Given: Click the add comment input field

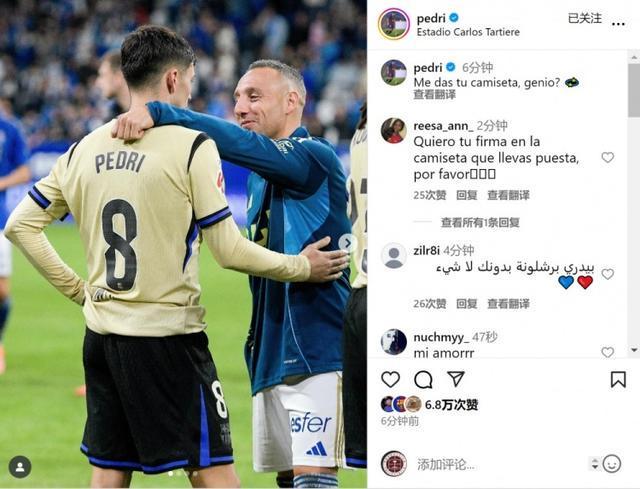Looking at the screenshot, I should coord(500,464).
